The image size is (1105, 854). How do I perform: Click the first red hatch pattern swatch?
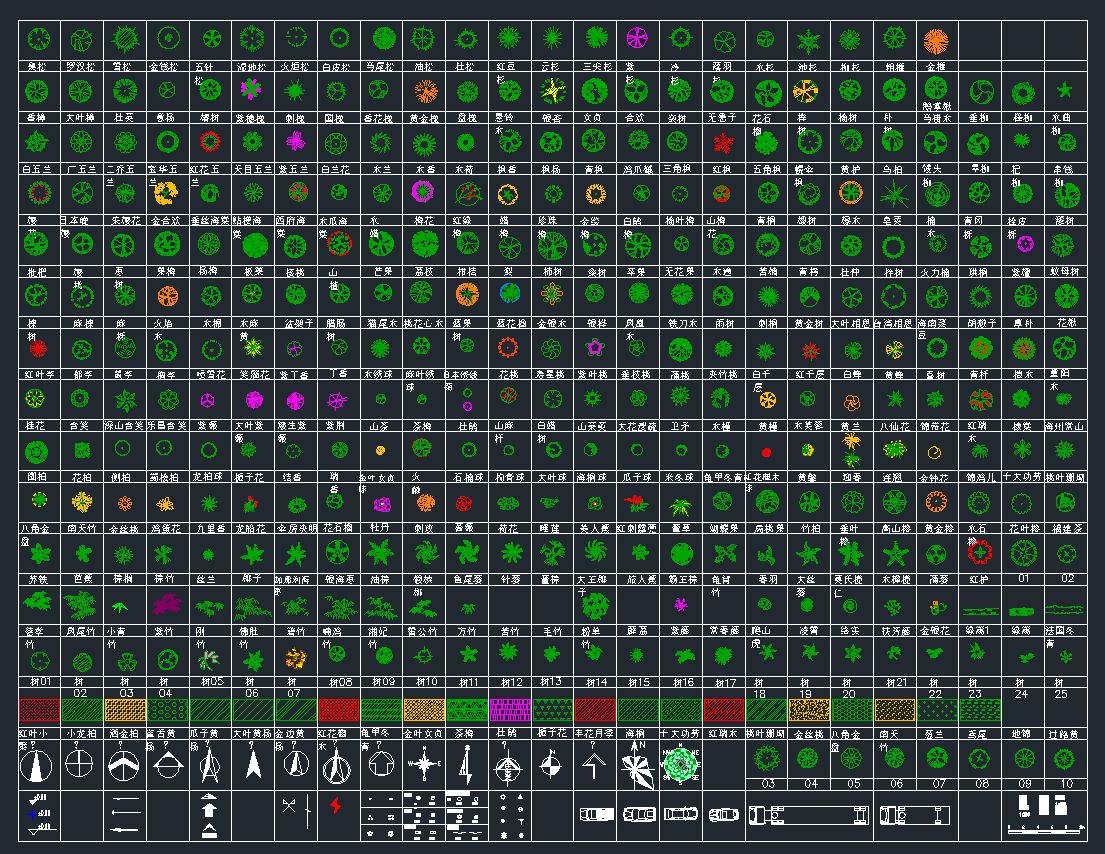[38, 711]
